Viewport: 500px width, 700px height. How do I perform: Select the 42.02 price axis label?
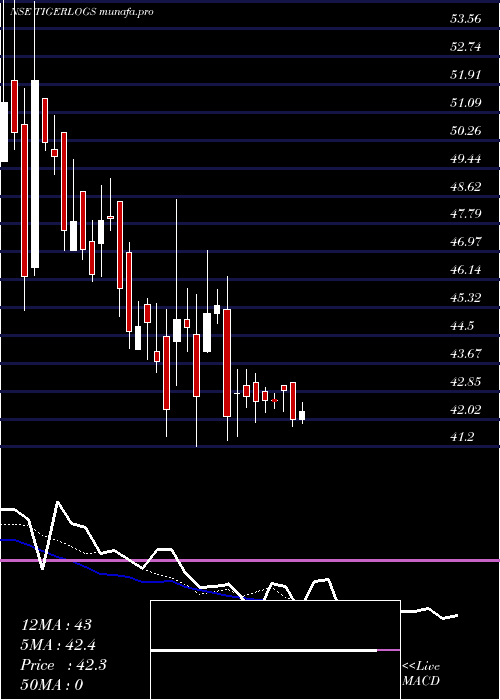click(x=466, y=409)
